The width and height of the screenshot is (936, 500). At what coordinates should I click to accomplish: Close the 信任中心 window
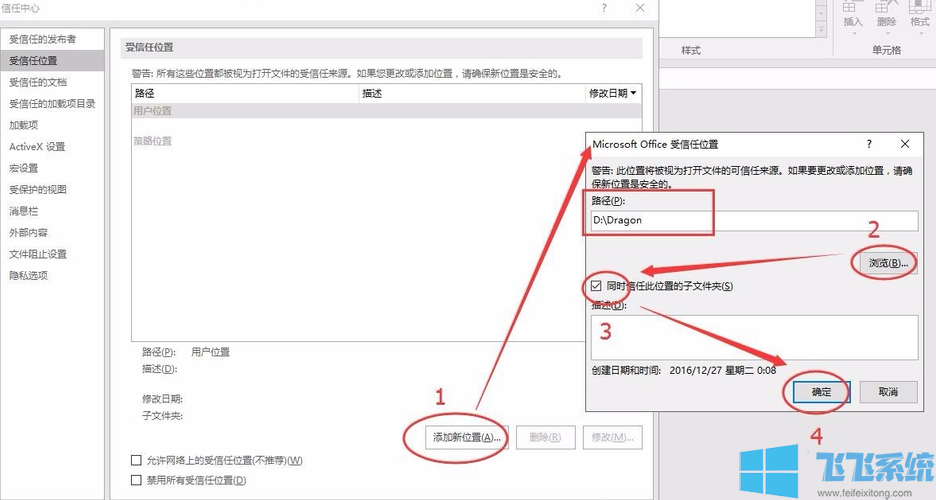[x=640, y=8]
